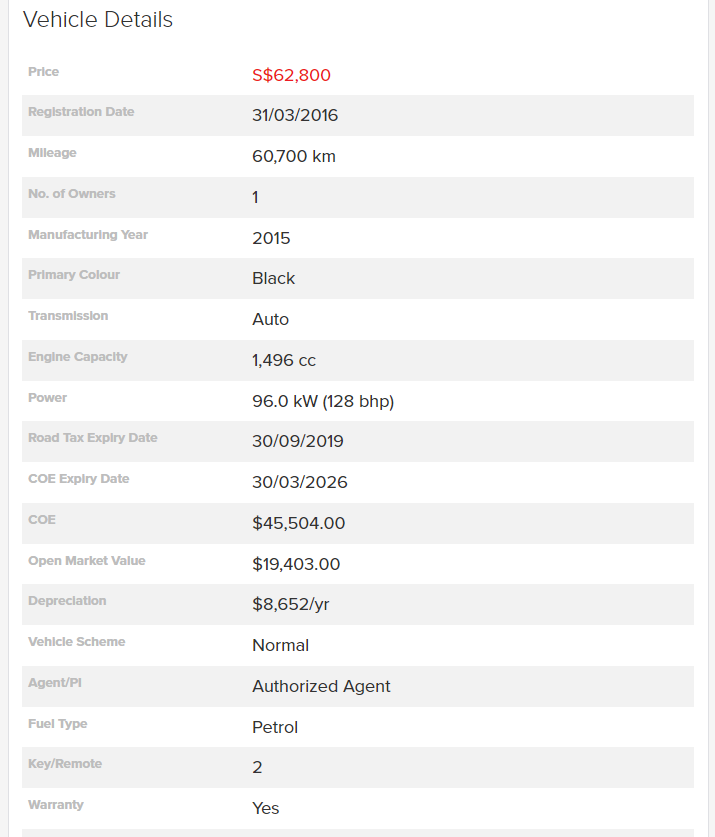Select the No. of Owners label
Screen dimensions: 715x837
coord(72,194)
